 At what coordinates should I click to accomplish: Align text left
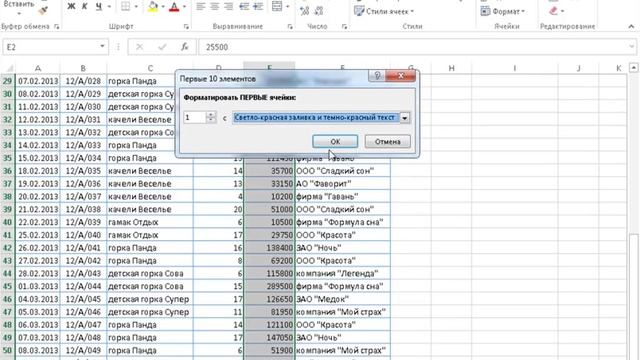pyautogui.click(x=200, y=7)
